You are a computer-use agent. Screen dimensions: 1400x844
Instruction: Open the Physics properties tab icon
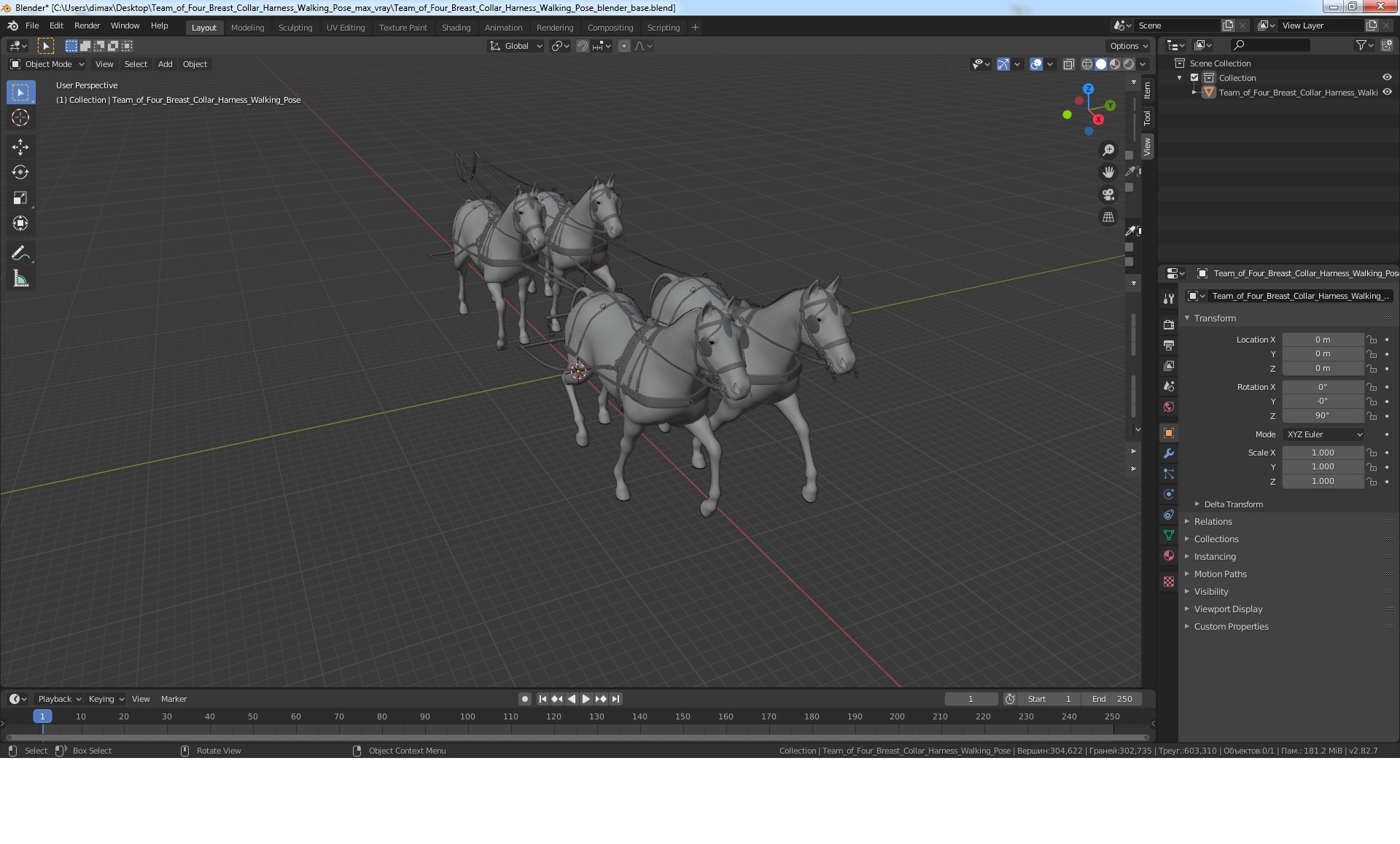pos(1169,494)
